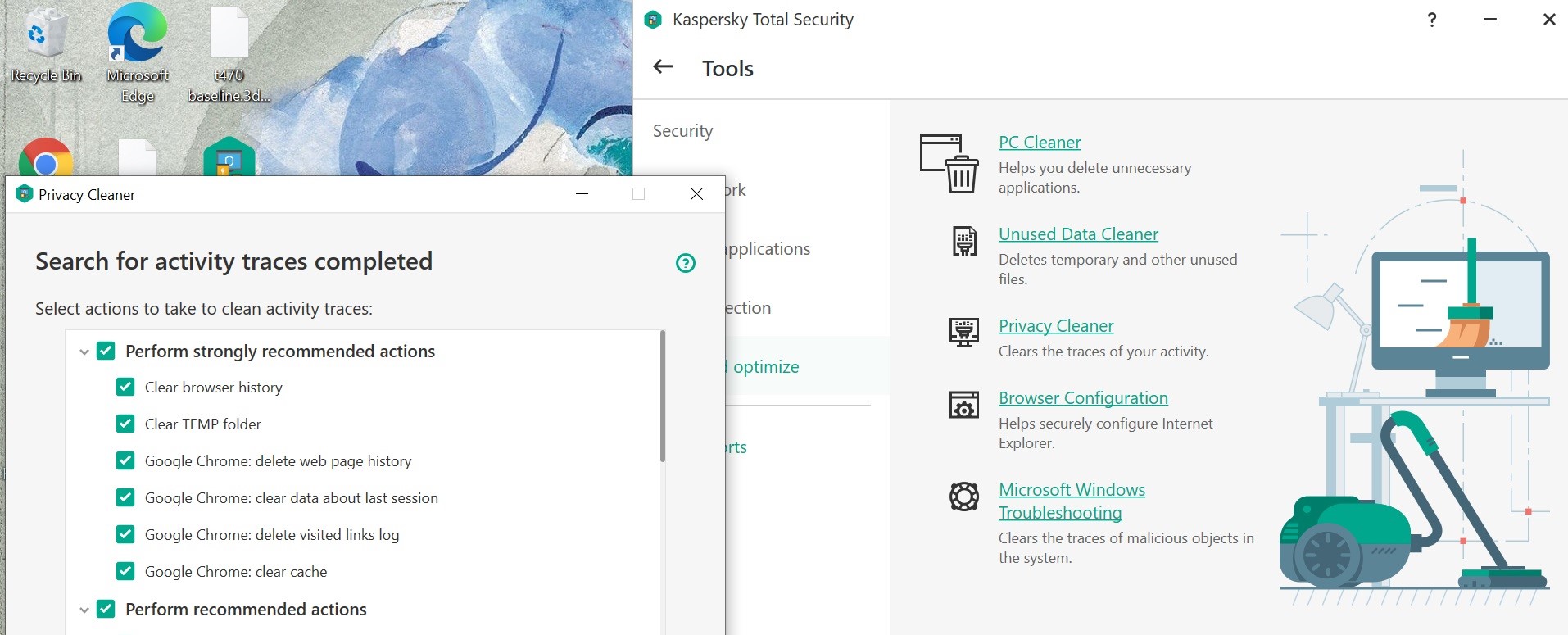Click the Browser Configuration gear icon
Screen dimensions: 1568x635
[x=964, y=405]
